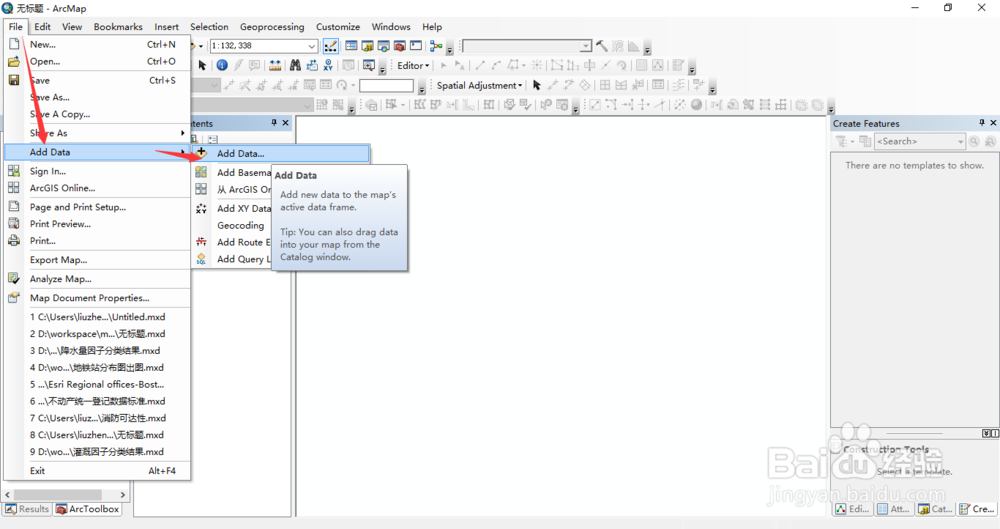1000x529 pixels.
Task: Open the Go To XY tool
Action: [x=328, y=65]
